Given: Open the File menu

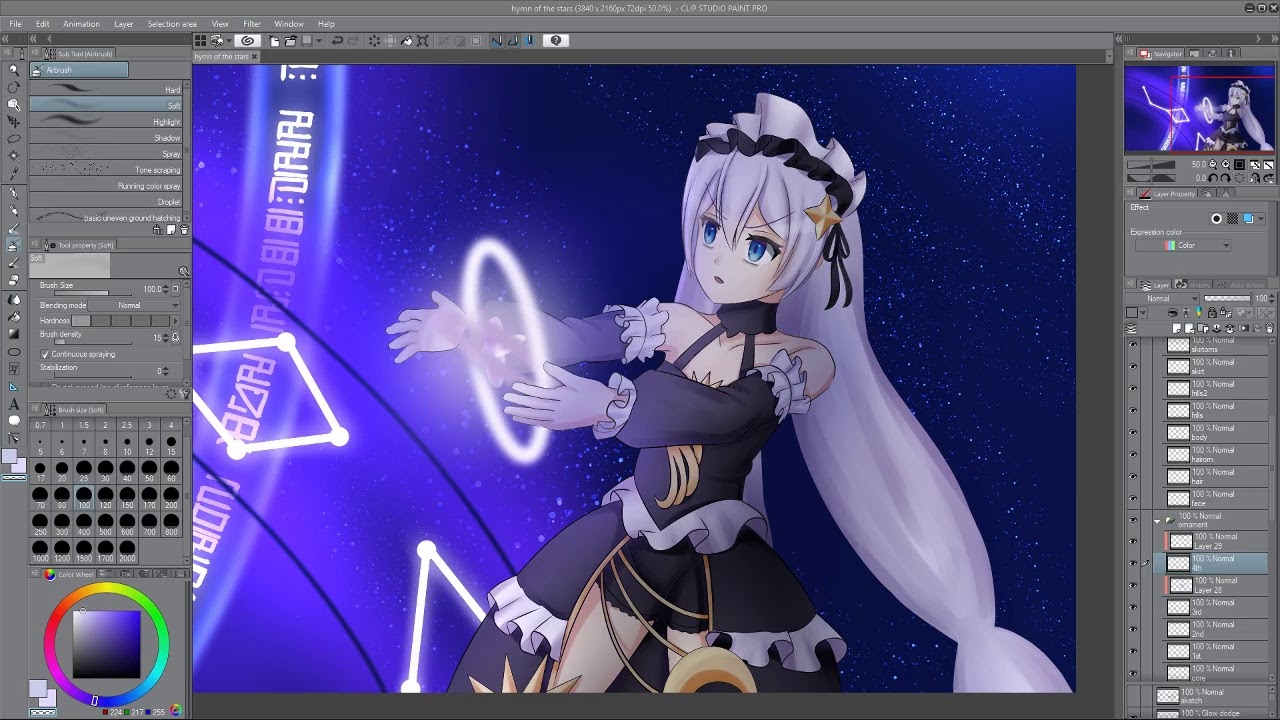Looking at the screenshot, I should coord(15,24).
